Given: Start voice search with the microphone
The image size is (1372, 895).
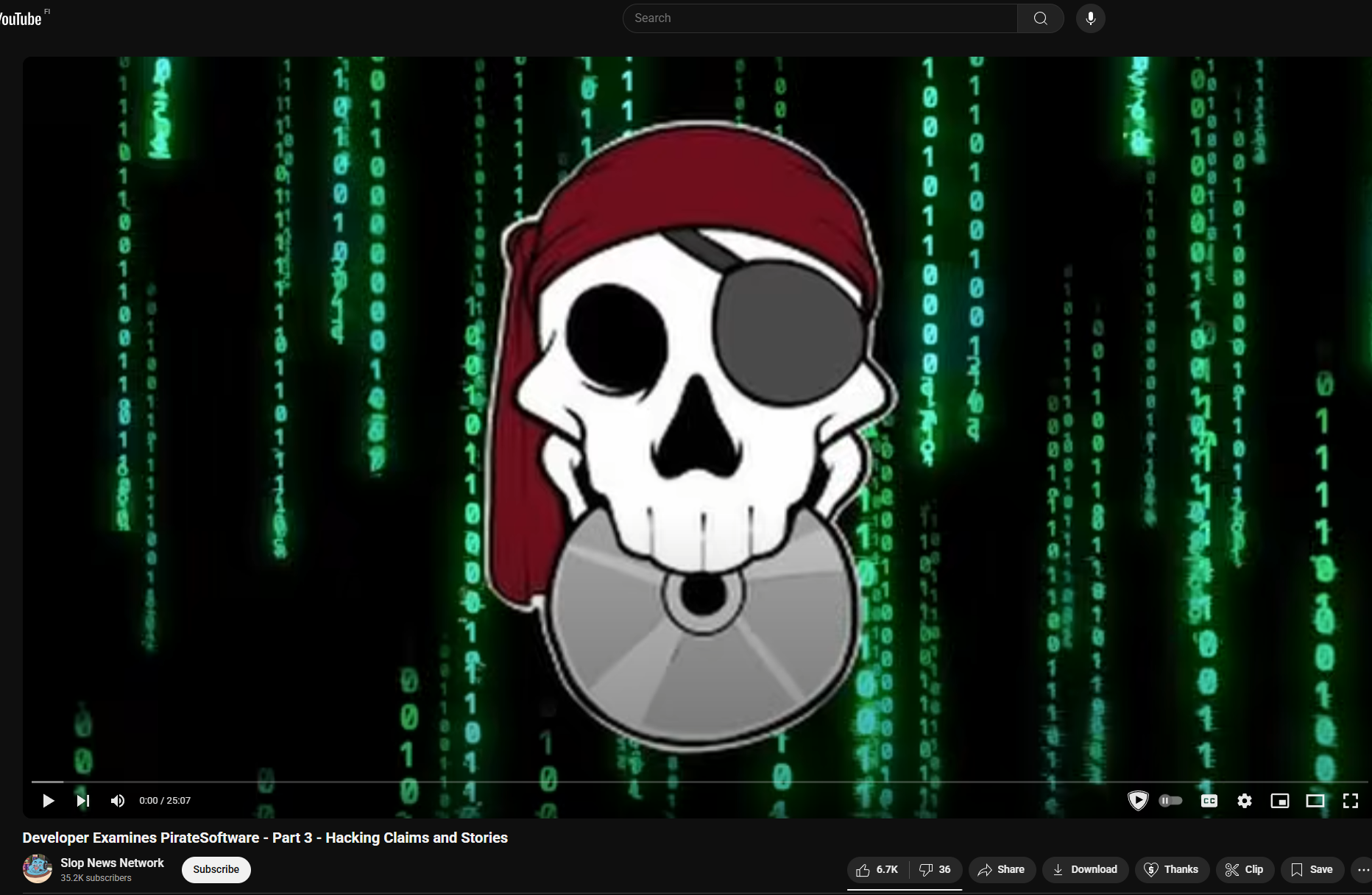Looking at the screenshot, I should point(1090,18).
